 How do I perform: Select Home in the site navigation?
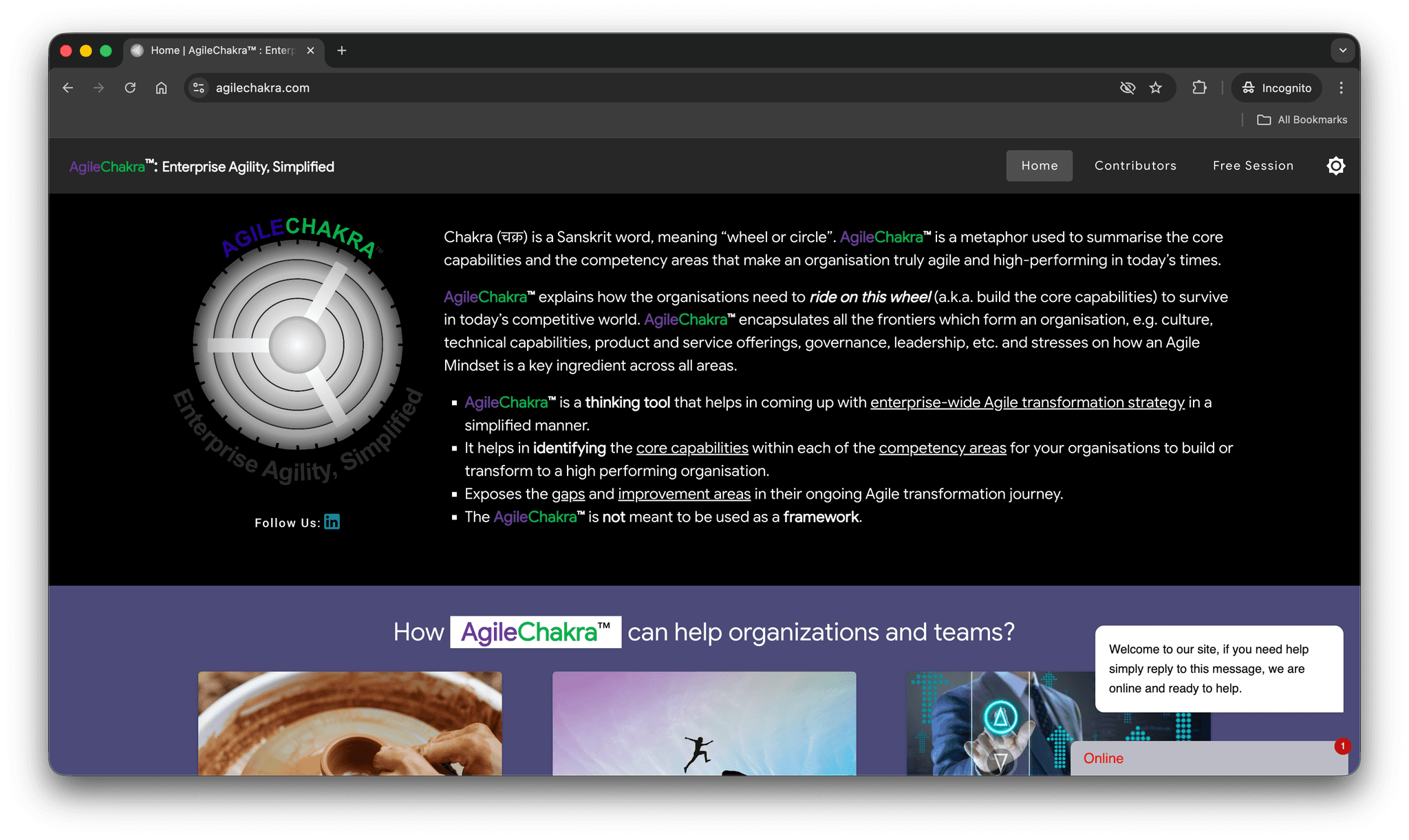[x=1039, y=166]
